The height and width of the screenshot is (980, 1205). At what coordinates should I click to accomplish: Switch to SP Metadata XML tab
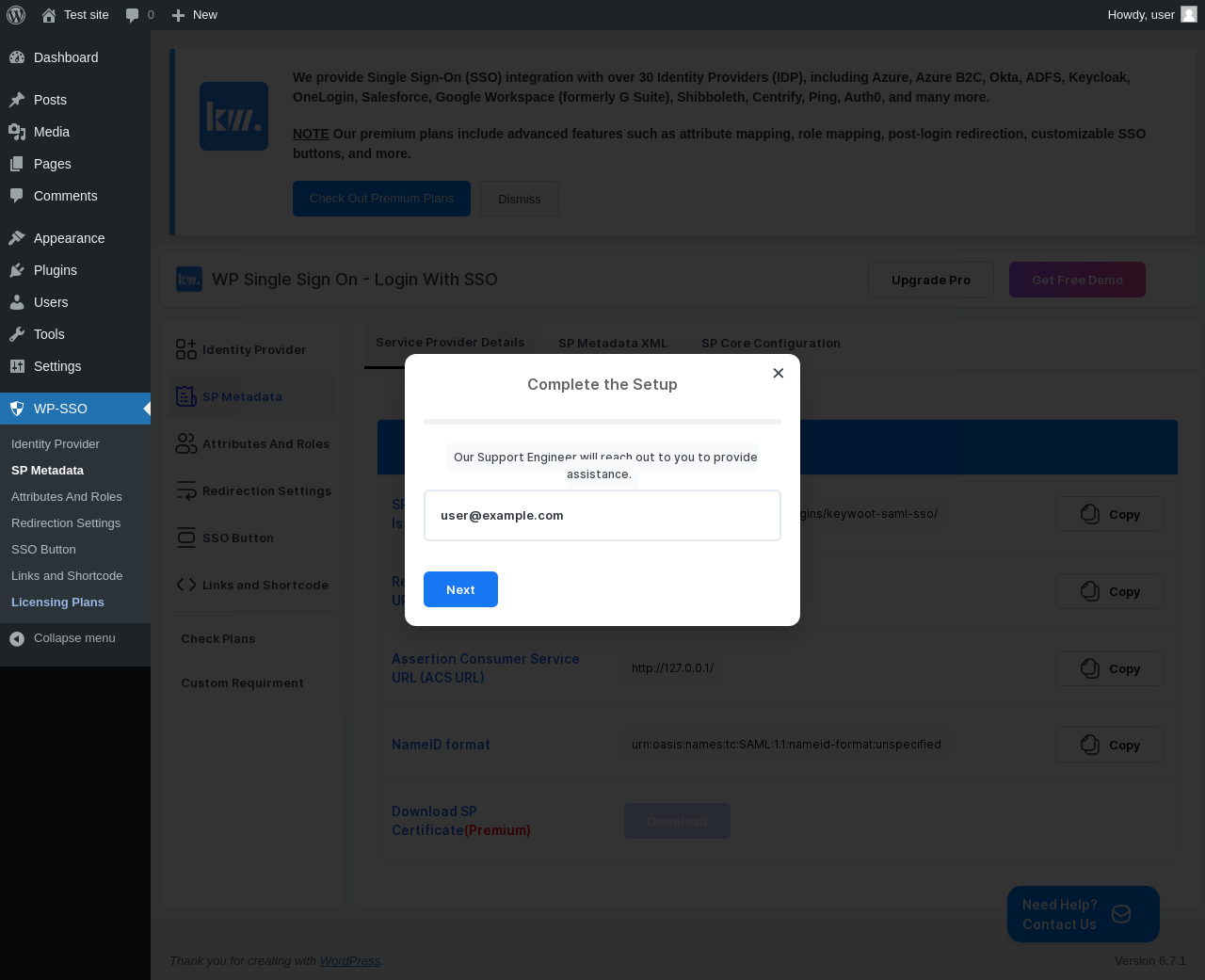[x=613, y=344]
